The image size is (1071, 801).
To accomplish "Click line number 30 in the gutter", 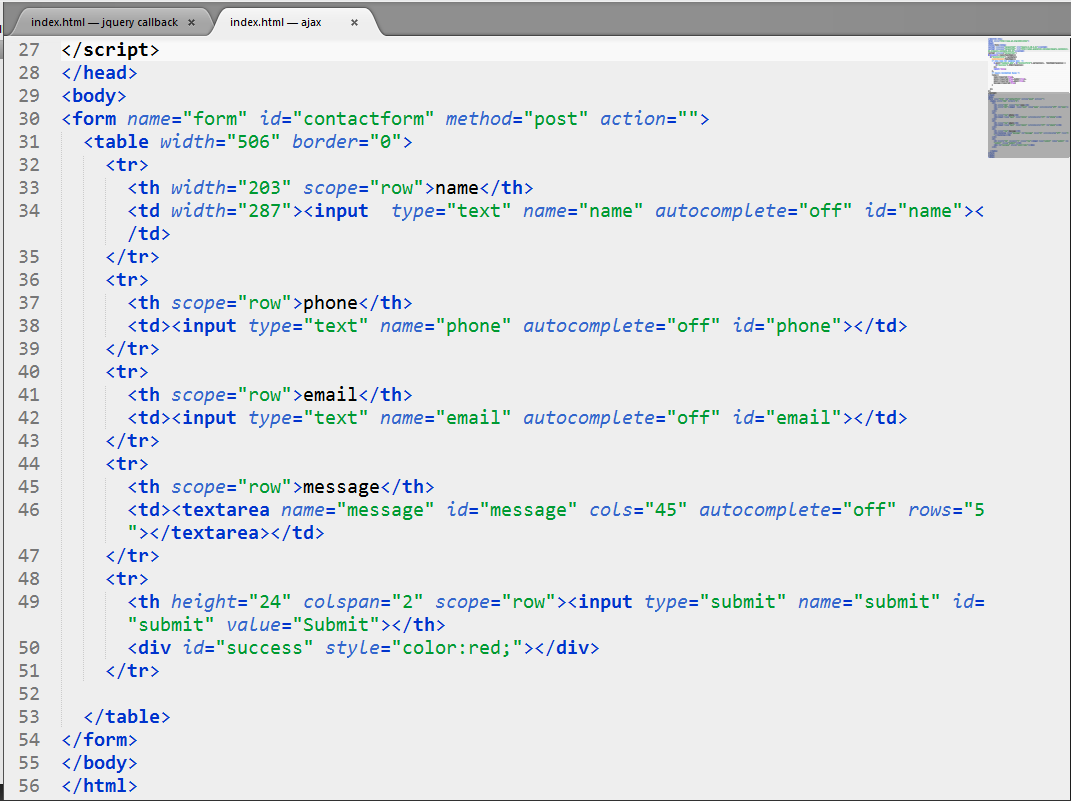I will 29,118.
